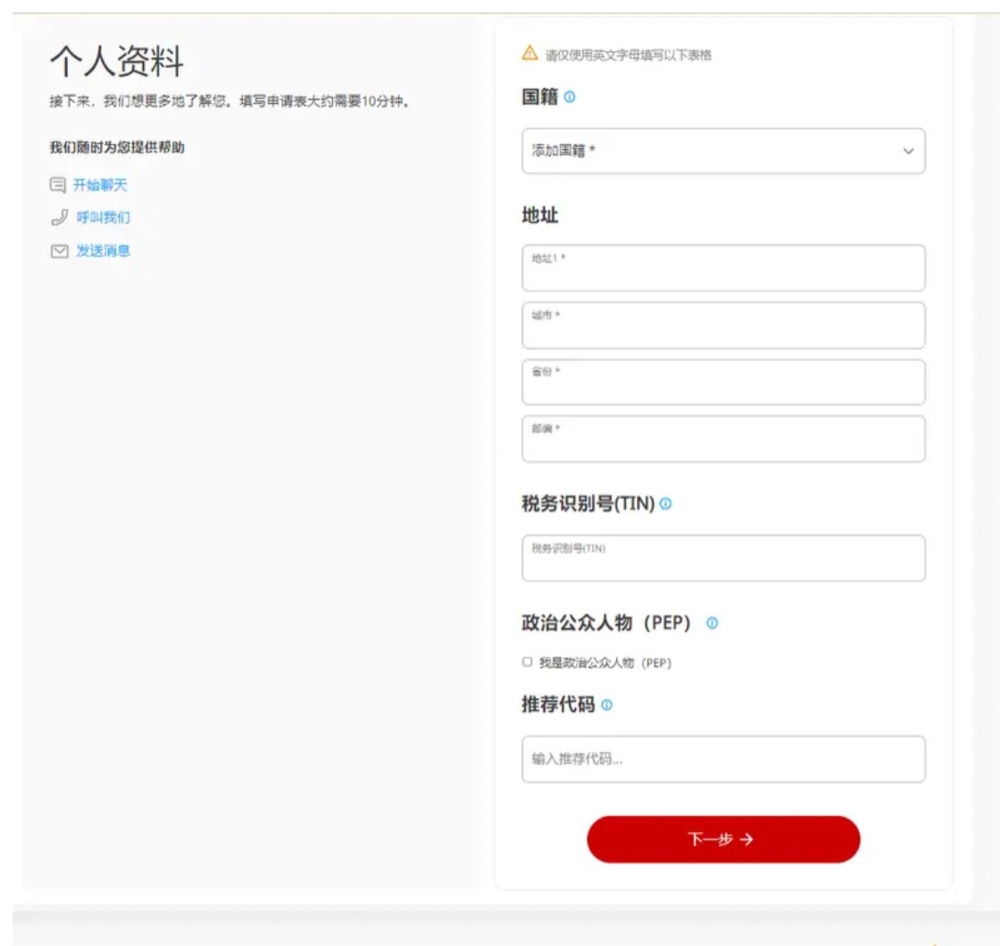Screen dimensions: 1000x946
Task: Click the info icon beside 政治公众人物 (PEP)
Action: click(712, 623)
